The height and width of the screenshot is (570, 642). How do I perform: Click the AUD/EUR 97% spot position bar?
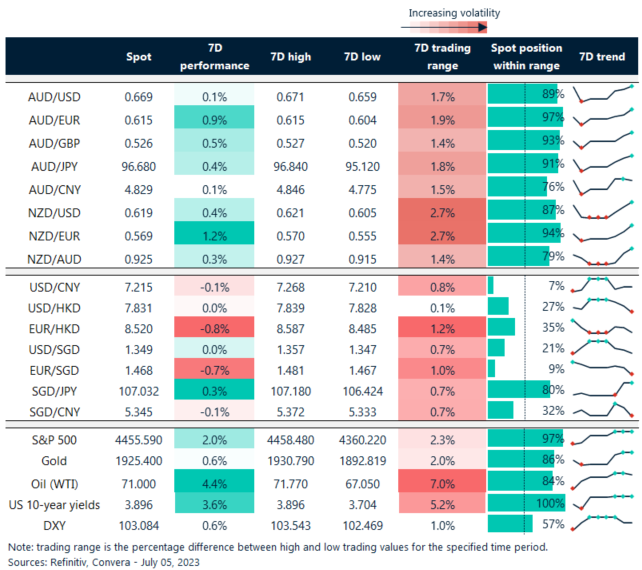tap(524, 119)
